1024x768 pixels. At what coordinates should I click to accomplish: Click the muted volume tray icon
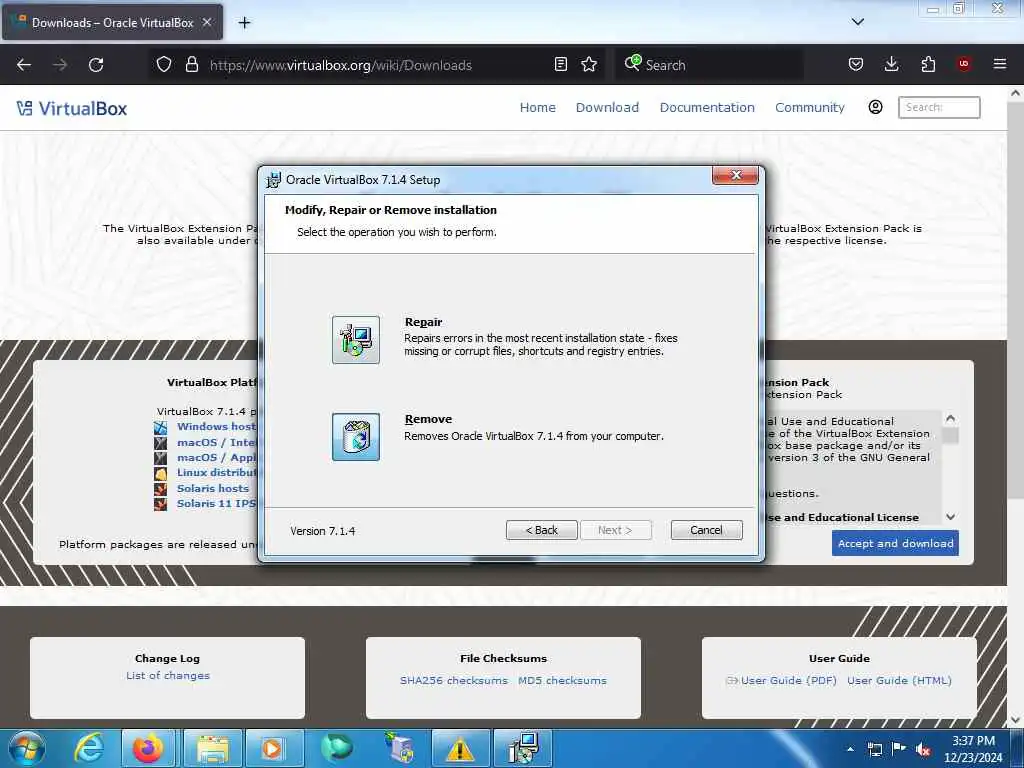923,749
